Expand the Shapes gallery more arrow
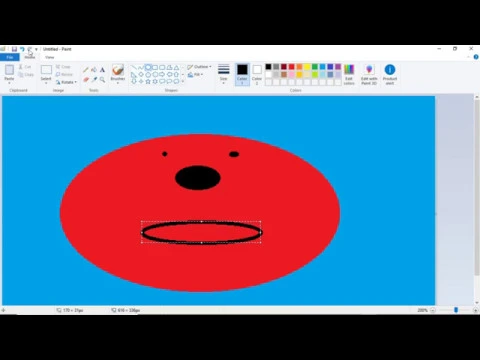The width and height of the screenshot is (480, 360). pos(183,81)
